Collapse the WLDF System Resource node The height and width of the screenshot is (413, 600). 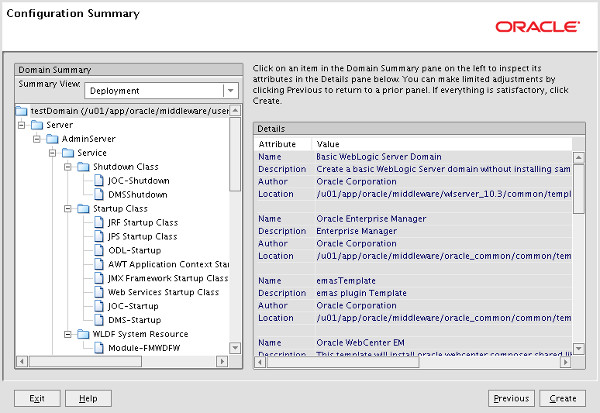coord(68,334)
